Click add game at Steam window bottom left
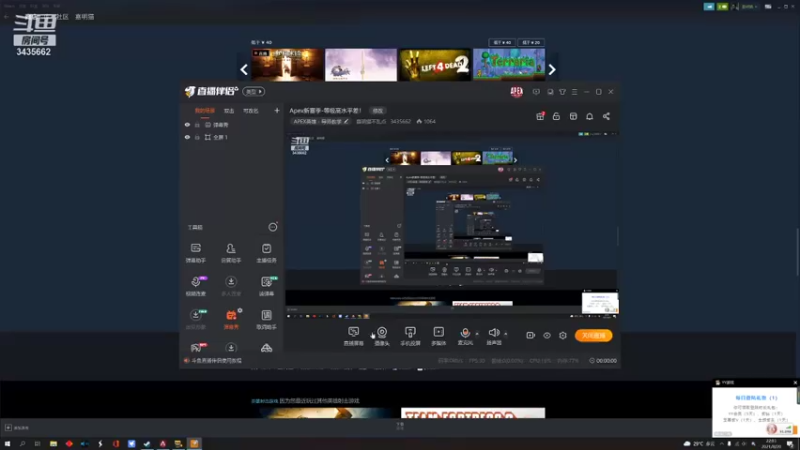The image size is (800, 450). (x=17, y=428)
